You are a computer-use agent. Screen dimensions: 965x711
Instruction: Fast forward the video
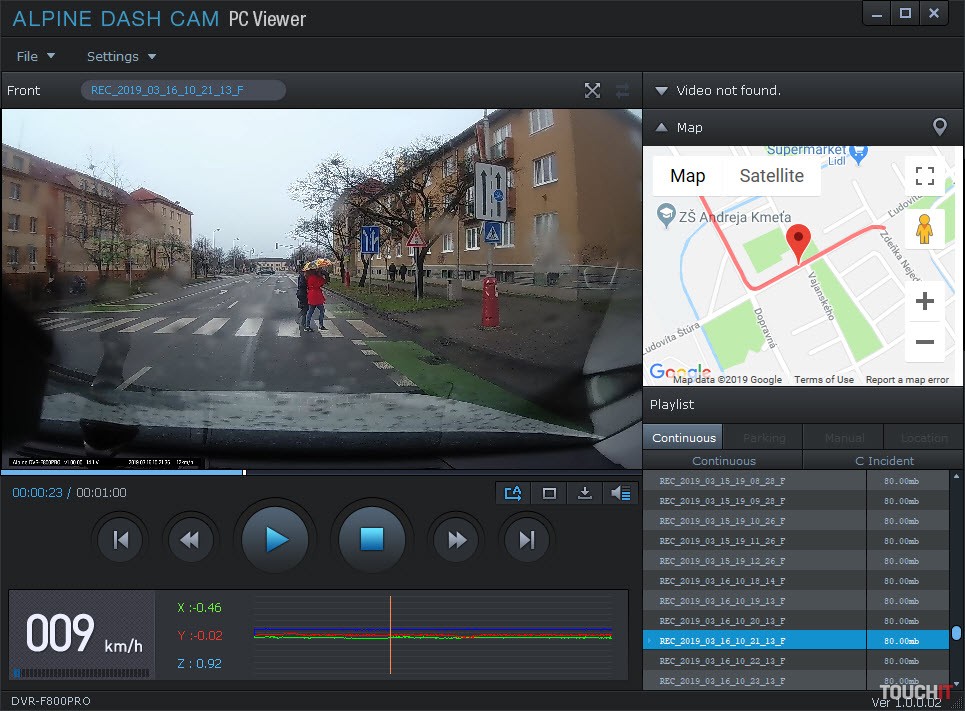pos(457,540)
